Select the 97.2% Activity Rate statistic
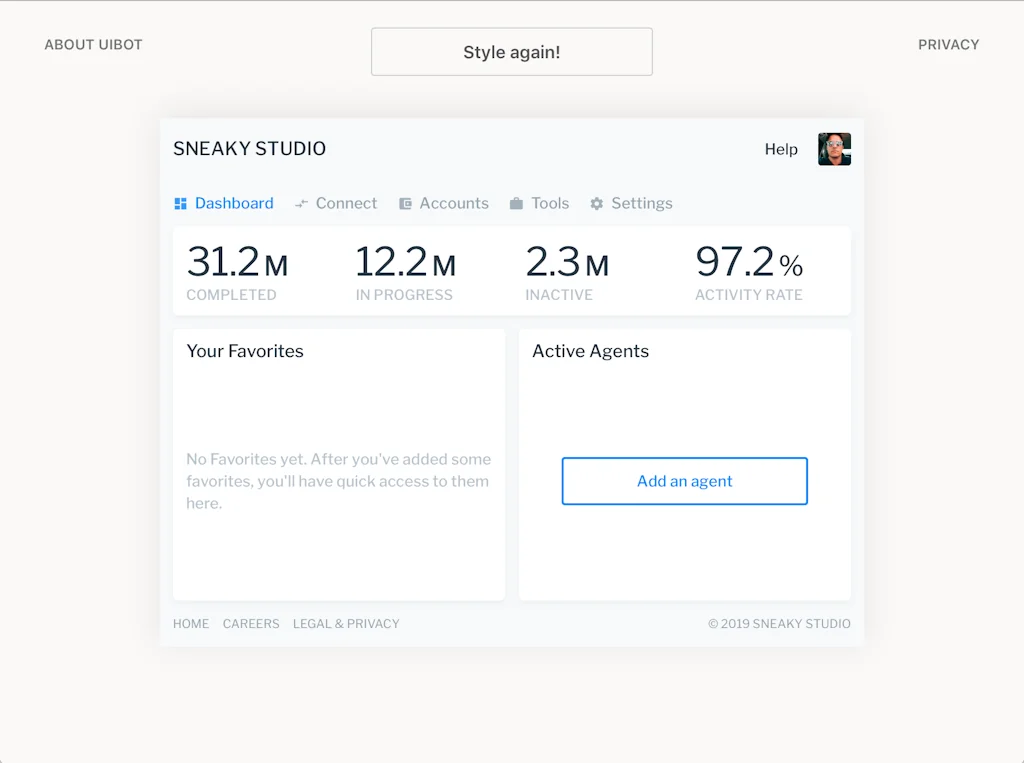1024x763 pixels. pyautogui.click(x=749, y=271)
